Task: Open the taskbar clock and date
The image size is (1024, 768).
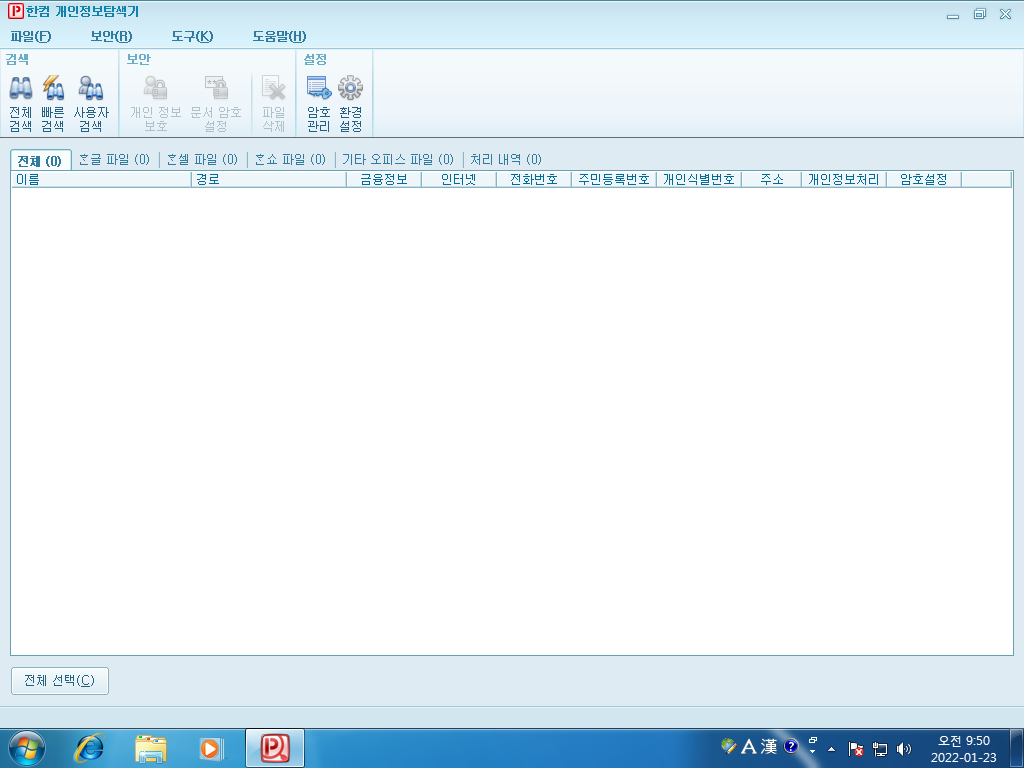Action: [x=963, y=749]
